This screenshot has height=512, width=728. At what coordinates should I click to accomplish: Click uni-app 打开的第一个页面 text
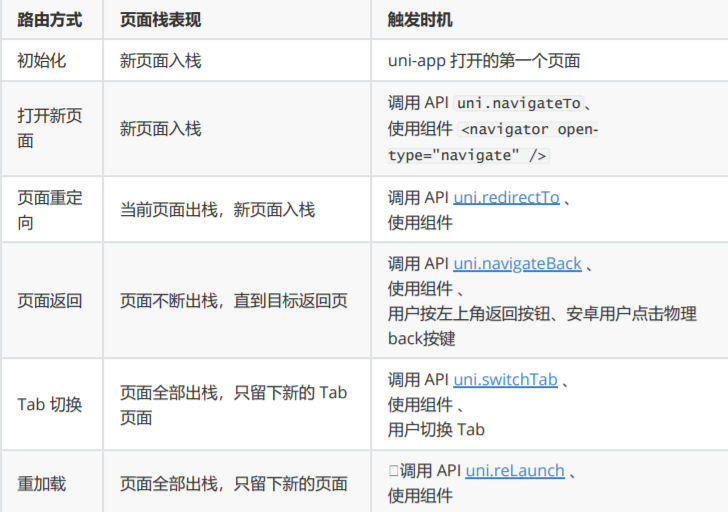484,61
